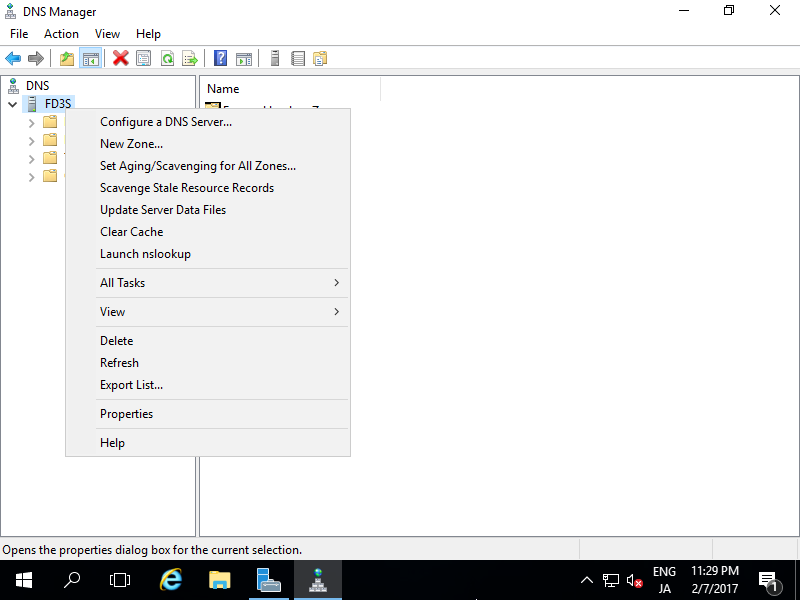This screenshot has height=600, width=800.
Task: Open help via the blue Help toolbar icon
Action: point(219,57)
